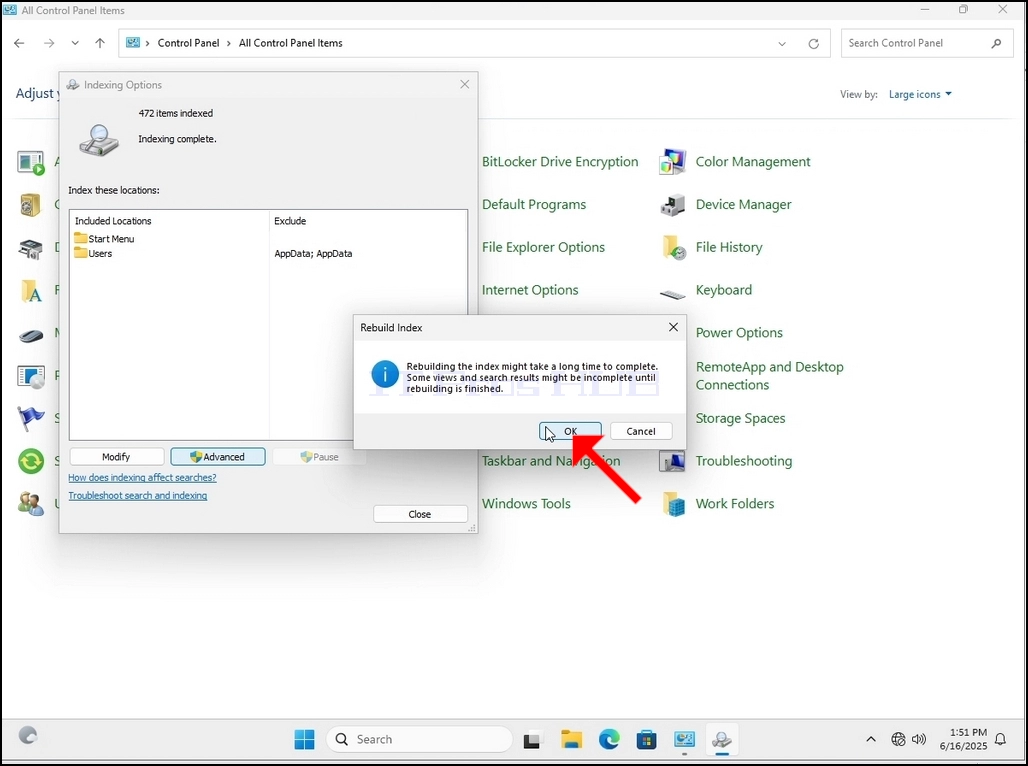Screen dimensions: 1028x766
Task: Close the Rebuild Index dialog with X
Action: coord(673,327)
